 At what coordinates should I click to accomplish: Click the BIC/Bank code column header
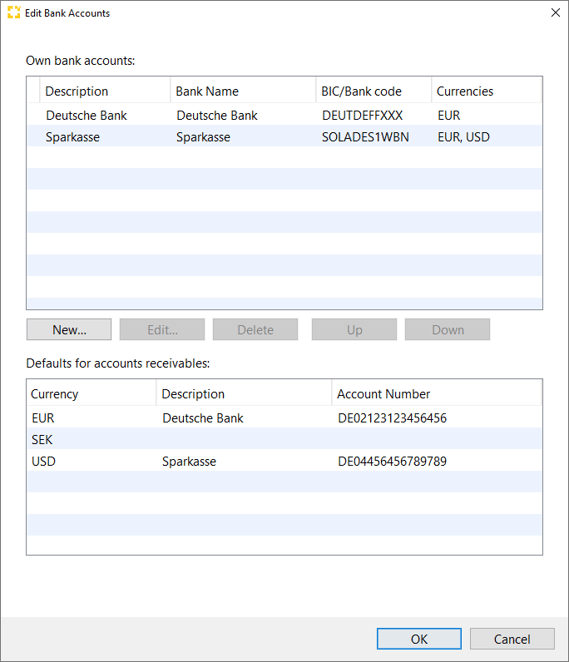tap(374, 91)
